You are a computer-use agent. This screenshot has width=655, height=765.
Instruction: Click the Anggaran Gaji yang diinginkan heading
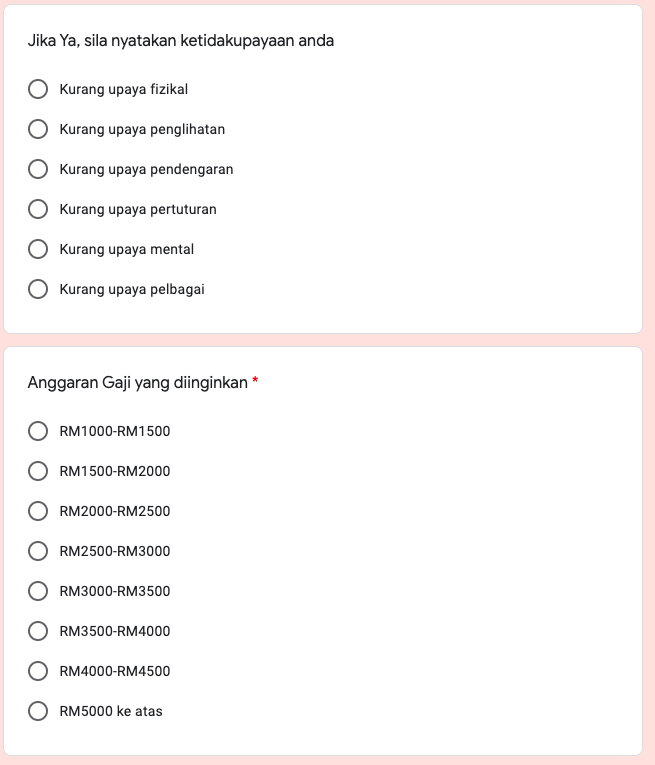tap(138, 382)
